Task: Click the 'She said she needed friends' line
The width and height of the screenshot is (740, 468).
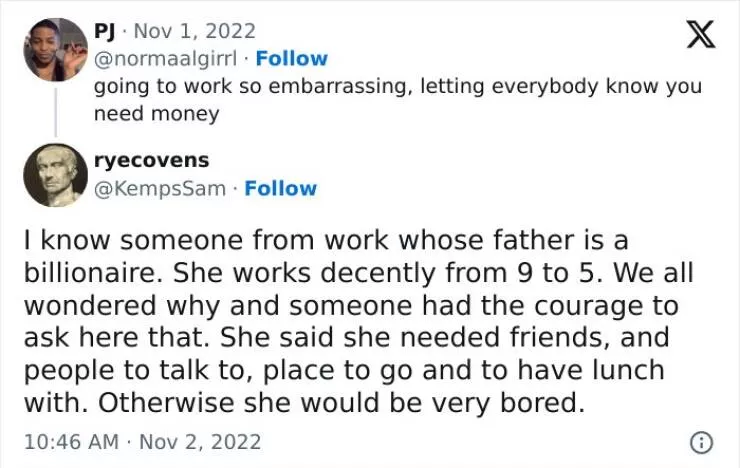Action: (x=347, y=338)
